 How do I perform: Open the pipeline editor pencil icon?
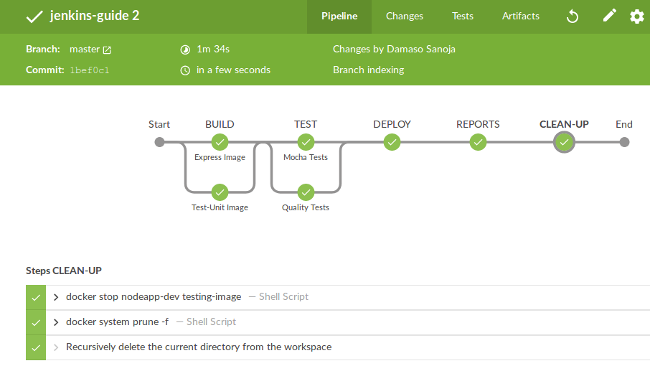[609, 16]
